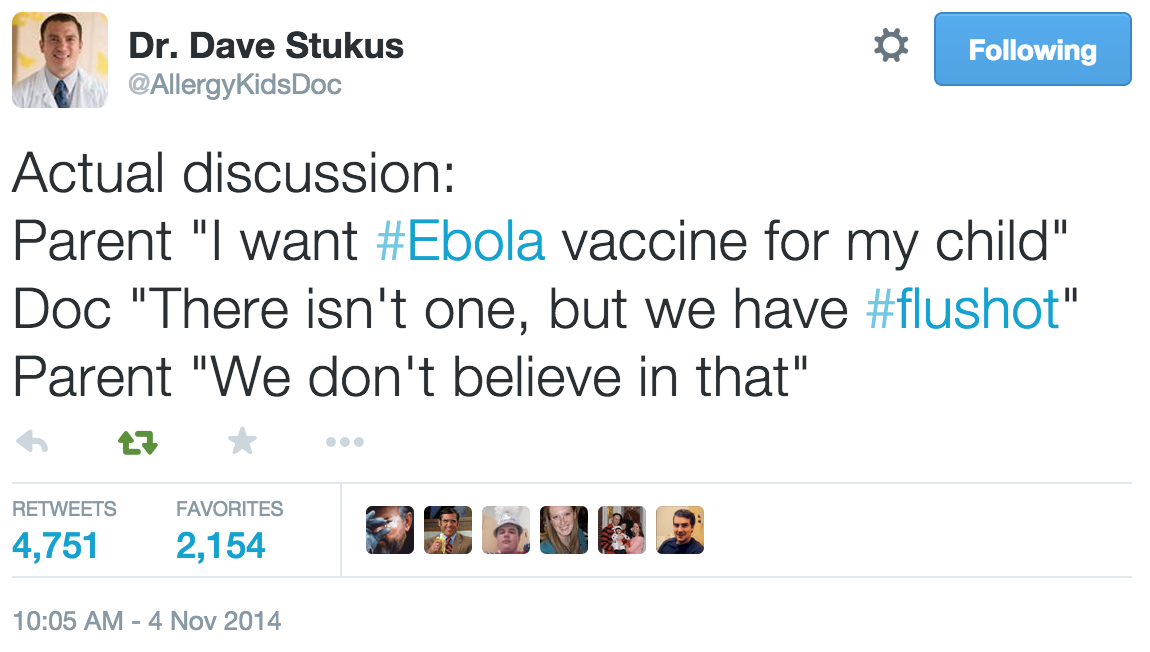Click the fourth avatar of blonde woman

click(x=564, y=530)
